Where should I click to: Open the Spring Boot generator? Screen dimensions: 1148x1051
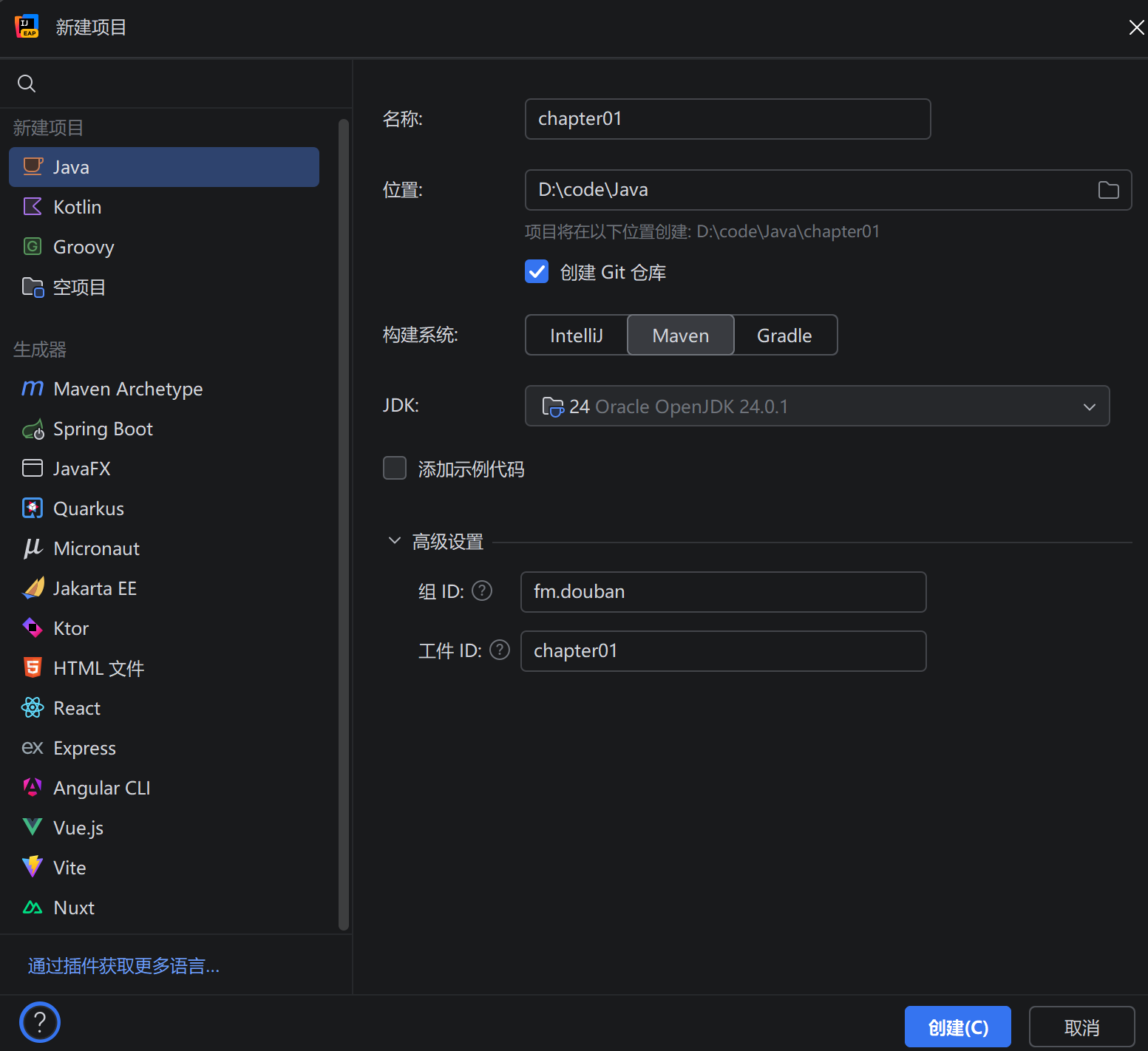103,429
